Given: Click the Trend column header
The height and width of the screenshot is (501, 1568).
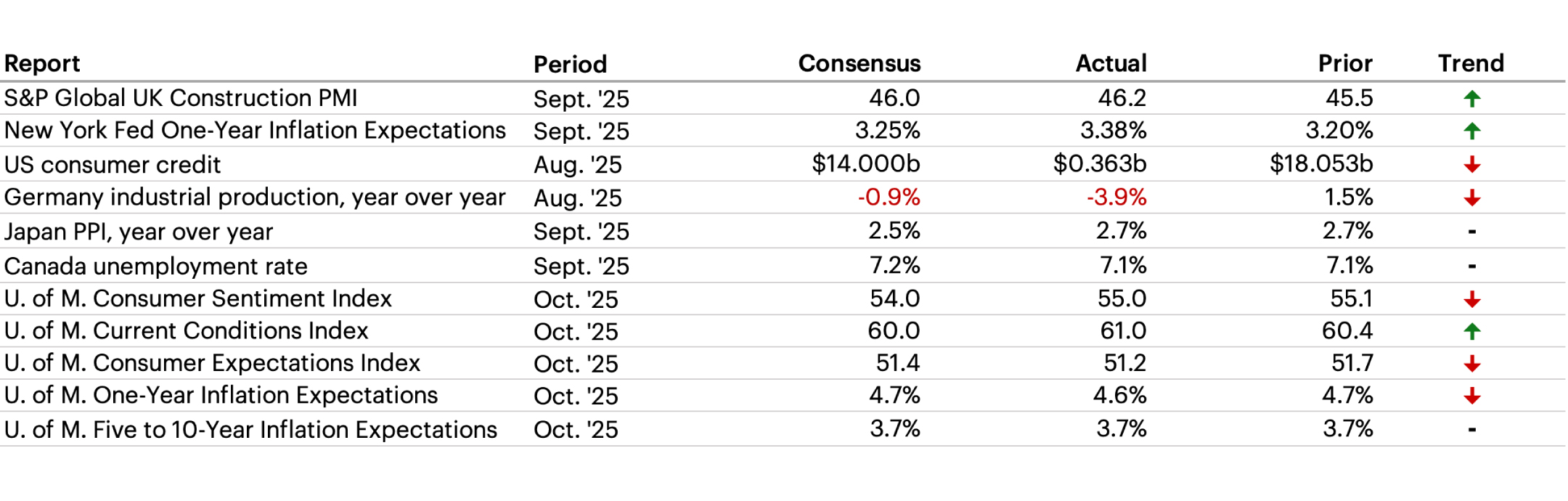Looking at the screenshot, I should click(x=1471, y=64).
